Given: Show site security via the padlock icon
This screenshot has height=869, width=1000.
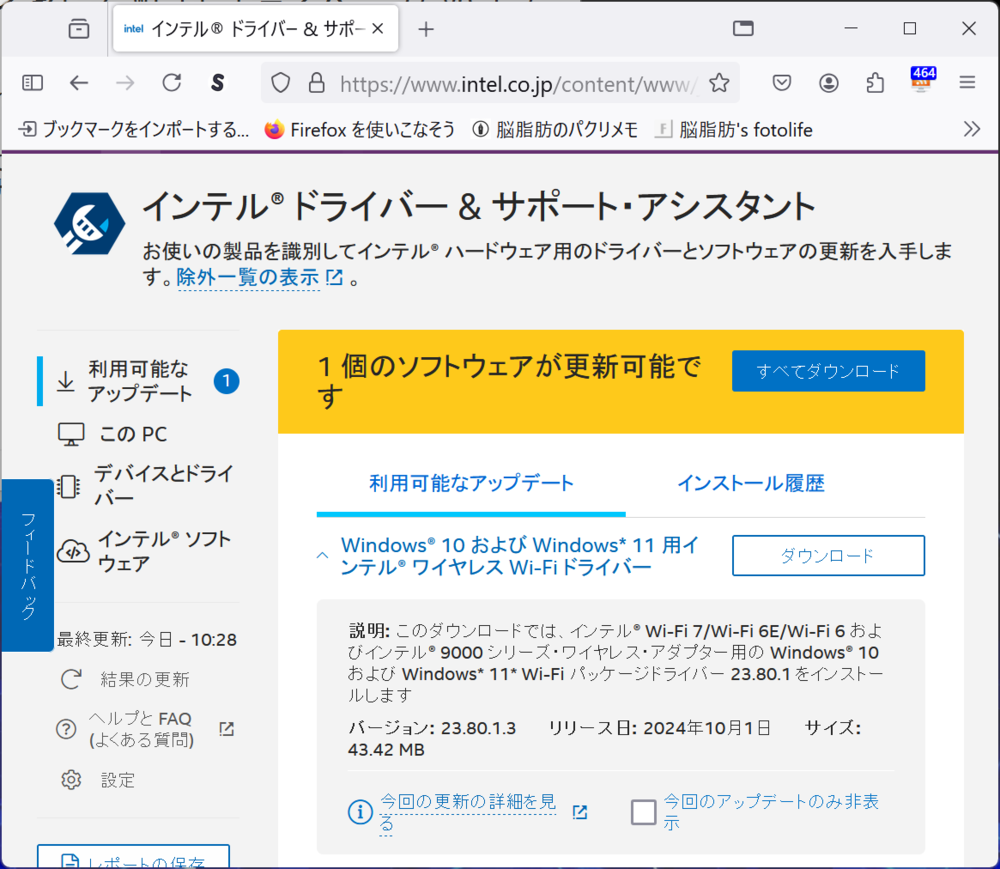Looking at the screenshot, I should click(x=316, y=83).
